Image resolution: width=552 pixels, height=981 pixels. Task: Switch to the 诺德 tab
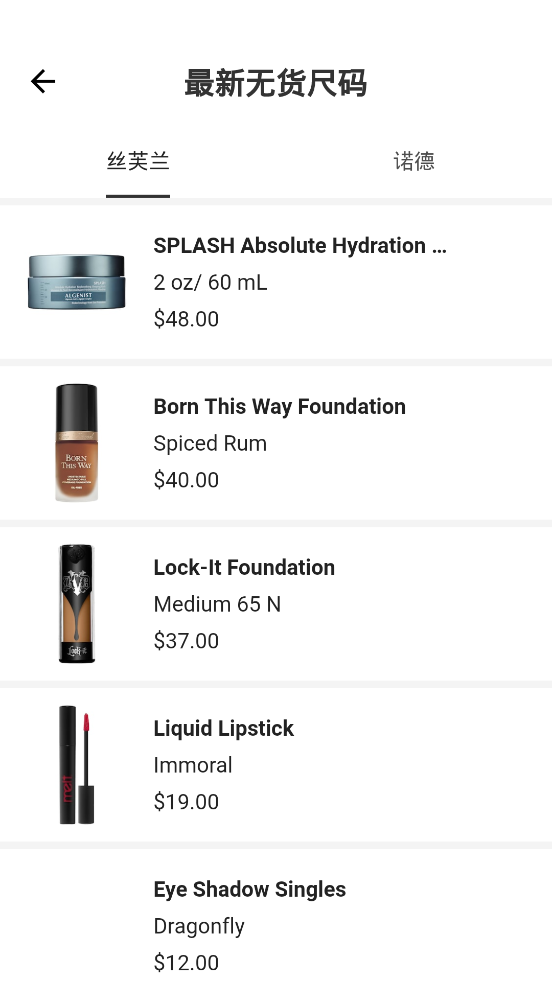pyautogui.click(x=414, y=161)
